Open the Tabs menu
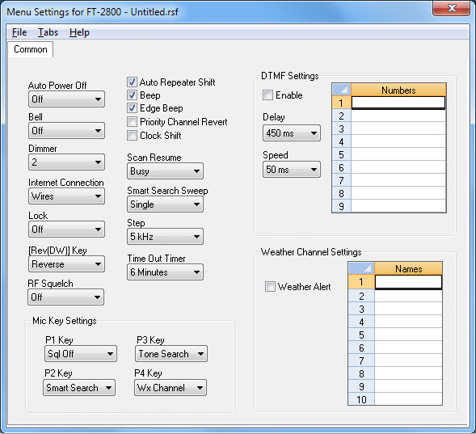The height and width of the screenshot is (434, 476). click(48, 32)
